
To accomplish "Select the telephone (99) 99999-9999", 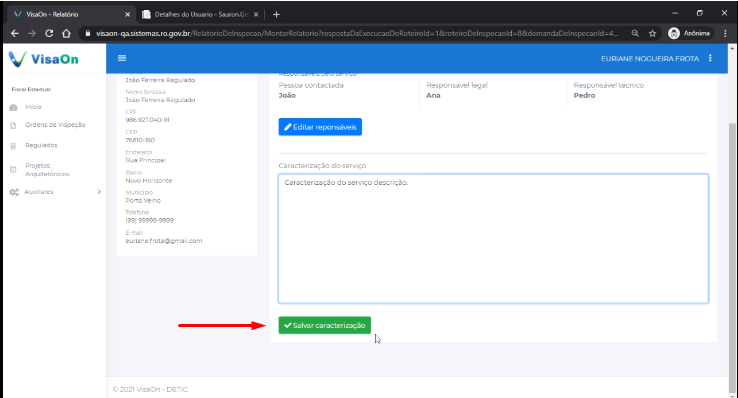I will point(150,221).
